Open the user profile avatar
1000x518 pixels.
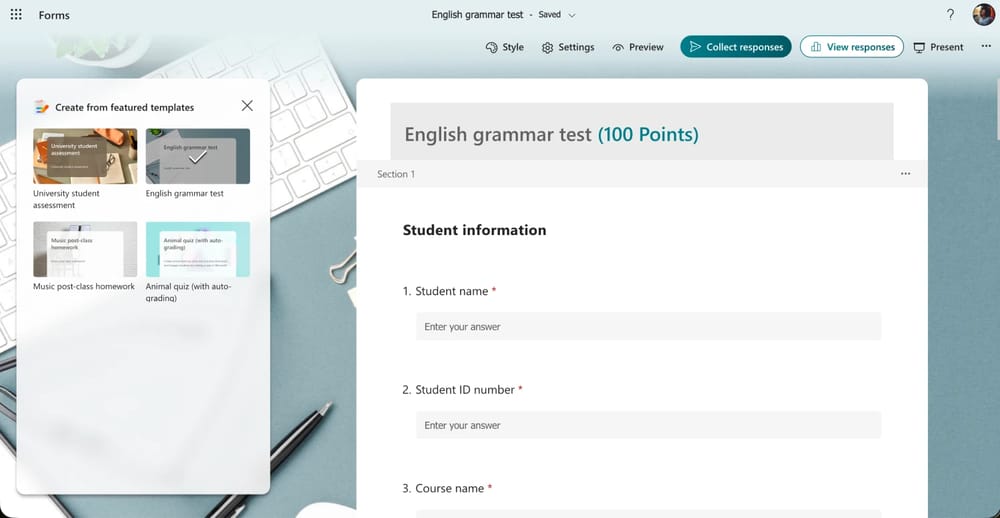[x=983, y=15]
